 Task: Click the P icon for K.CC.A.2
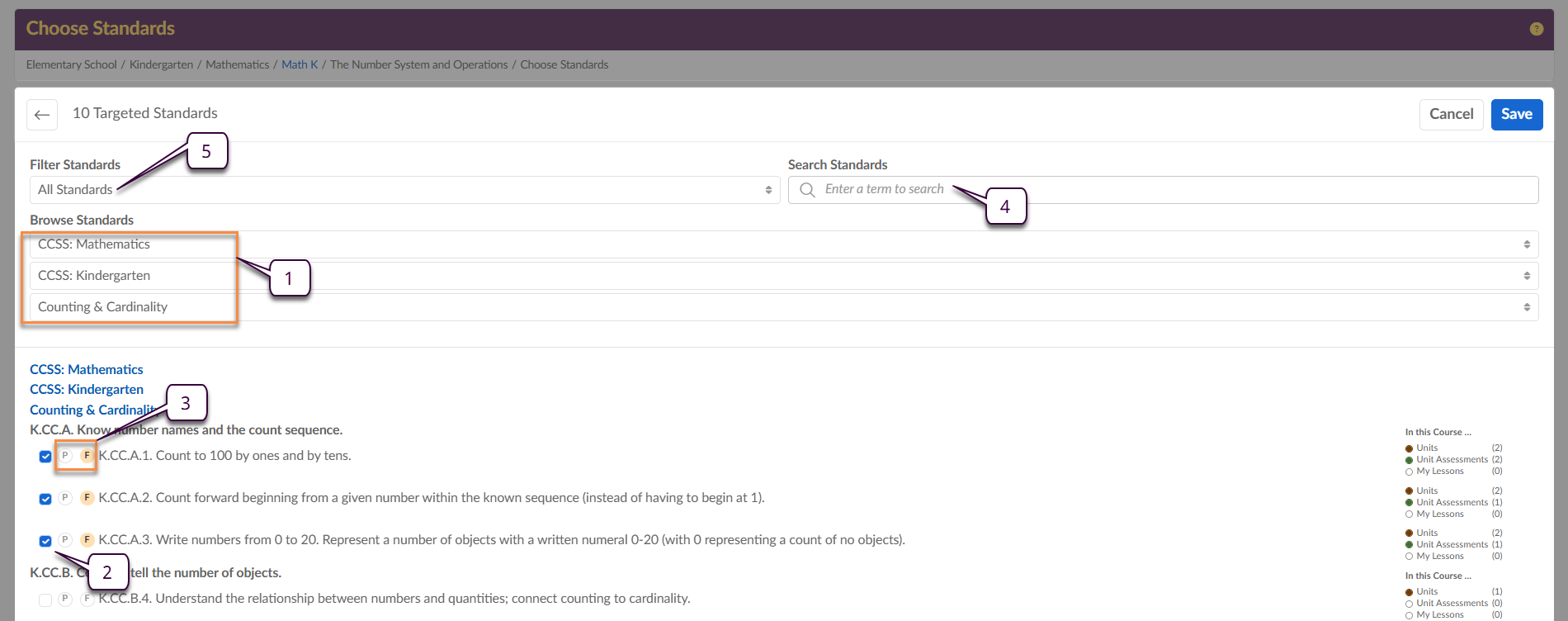pos(65,498)
